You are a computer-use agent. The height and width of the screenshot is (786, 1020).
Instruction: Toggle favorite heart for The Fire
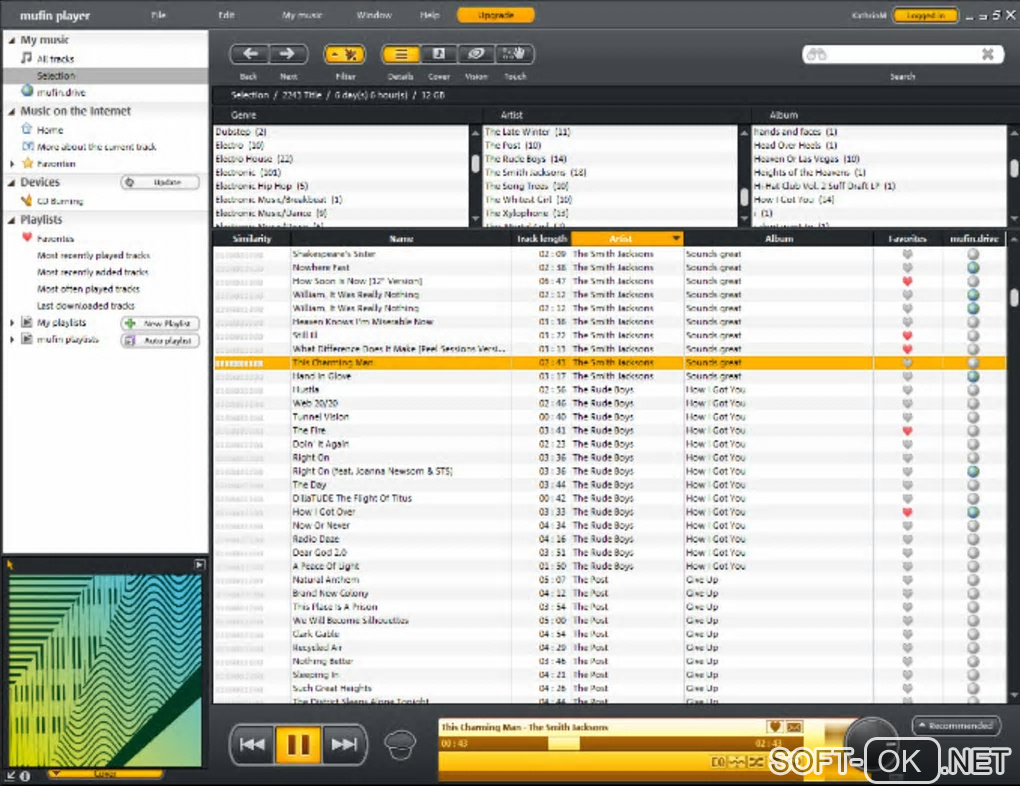pyautogui.click(x=907, y=431)
